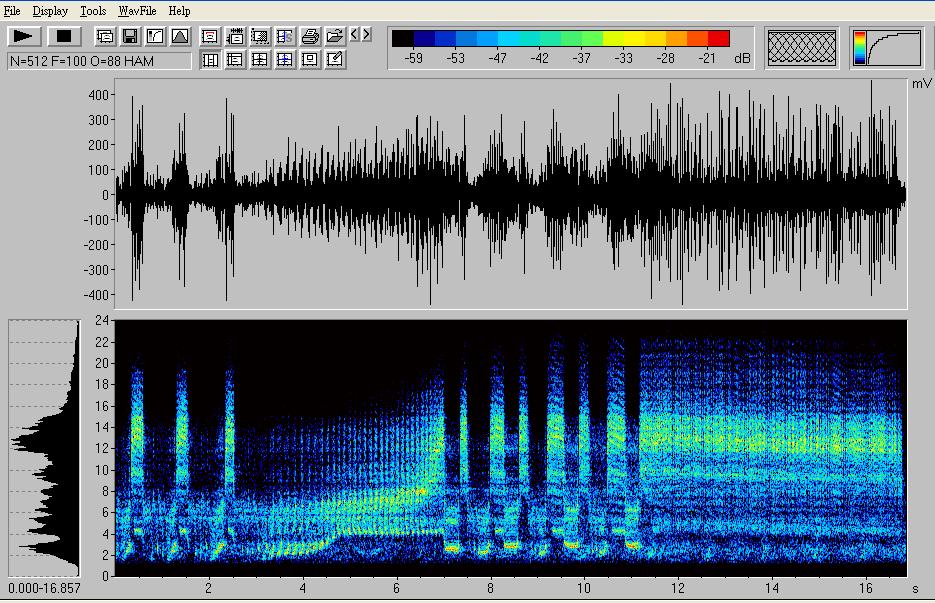Click the printer icon
Viewport: 935px width, 603px height.
310,37
